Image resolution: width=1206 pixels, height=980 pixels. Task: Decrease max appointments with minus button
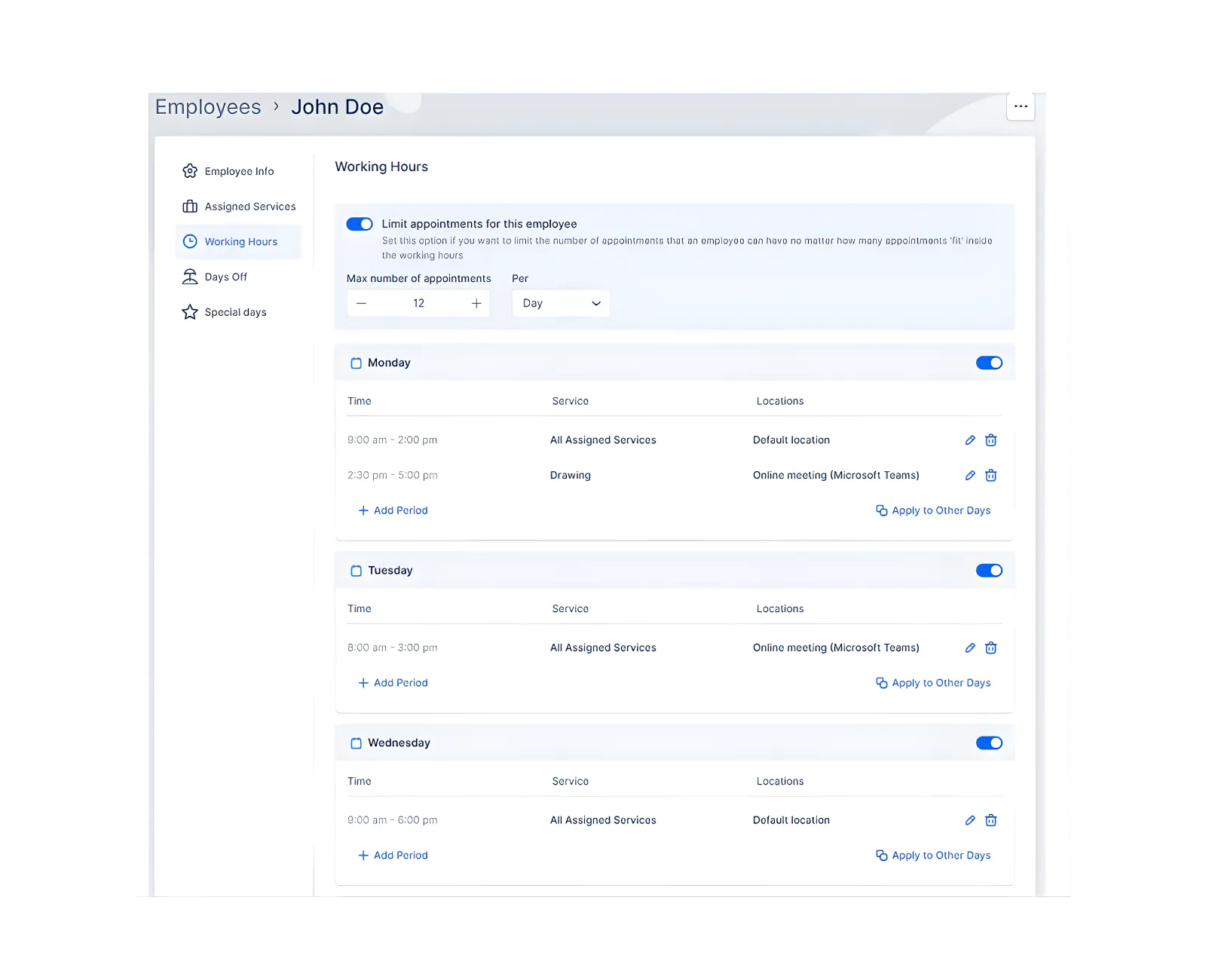tap(361, 303)
